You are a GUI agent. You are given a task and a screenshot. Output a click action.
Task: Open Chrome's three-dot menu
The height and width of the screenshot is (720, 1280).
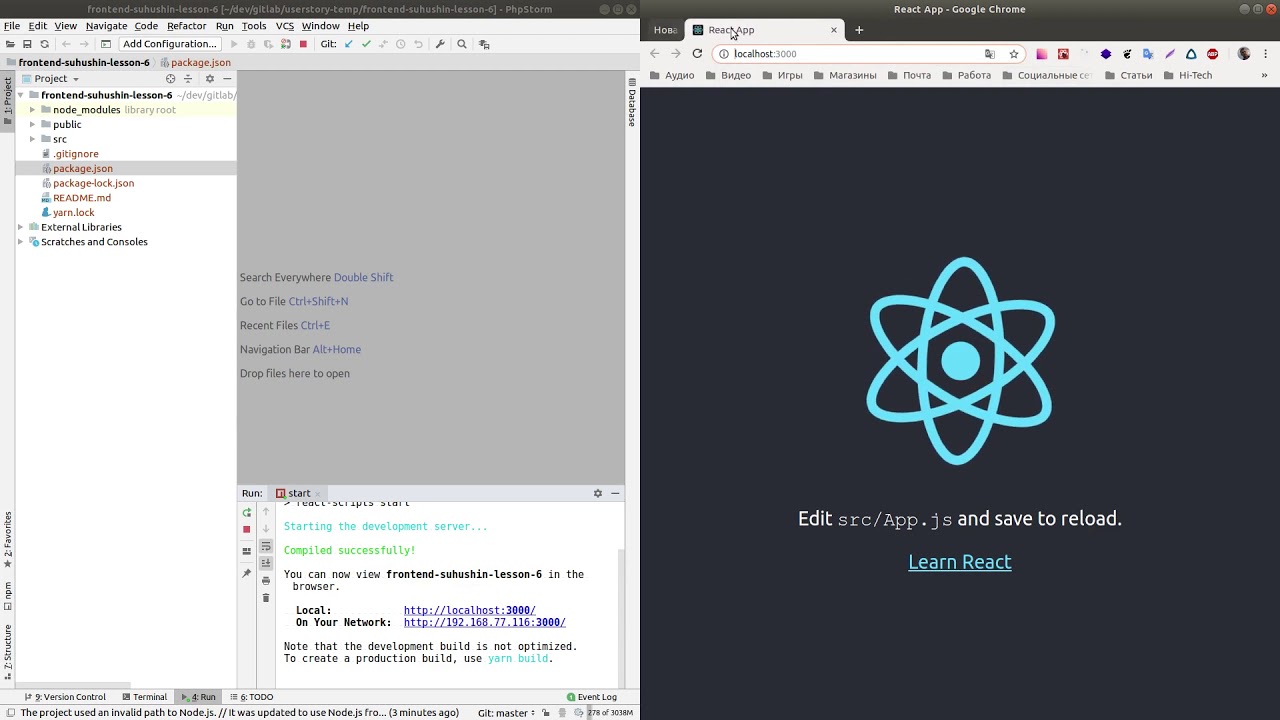[x=1267, y=54]
